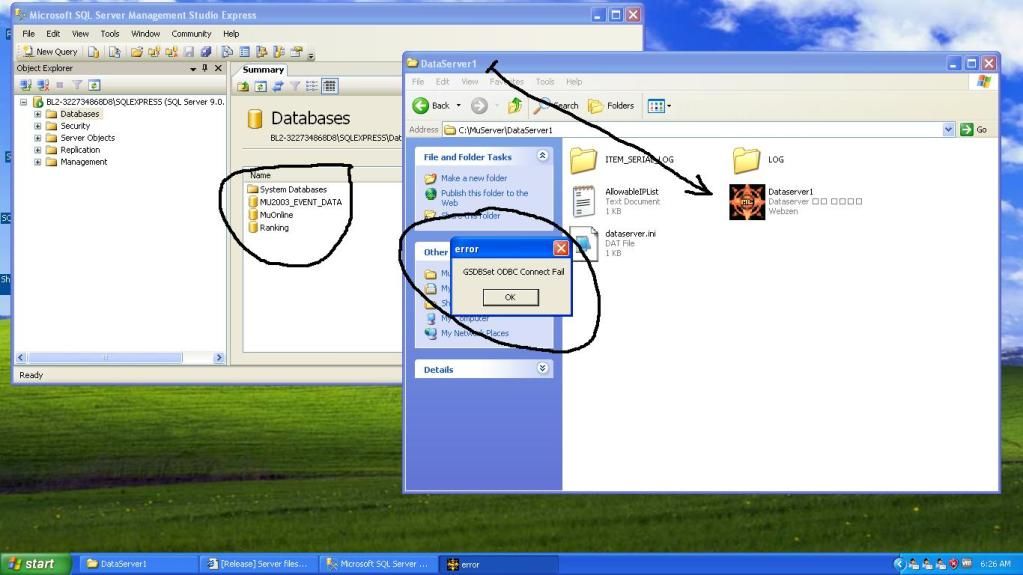Open the LOG folder

point(746,159)
